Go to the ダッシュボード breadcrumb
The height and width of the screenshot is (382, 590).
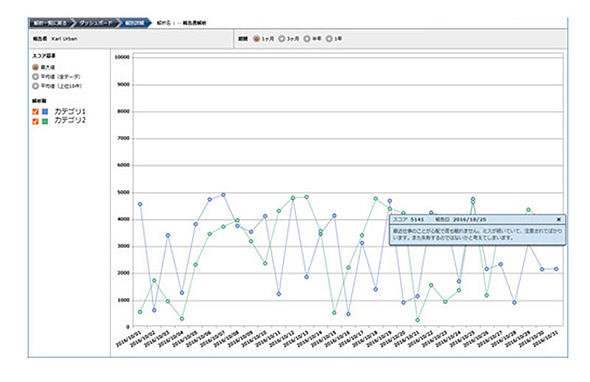pyautogui.click(x=95, y=23)
